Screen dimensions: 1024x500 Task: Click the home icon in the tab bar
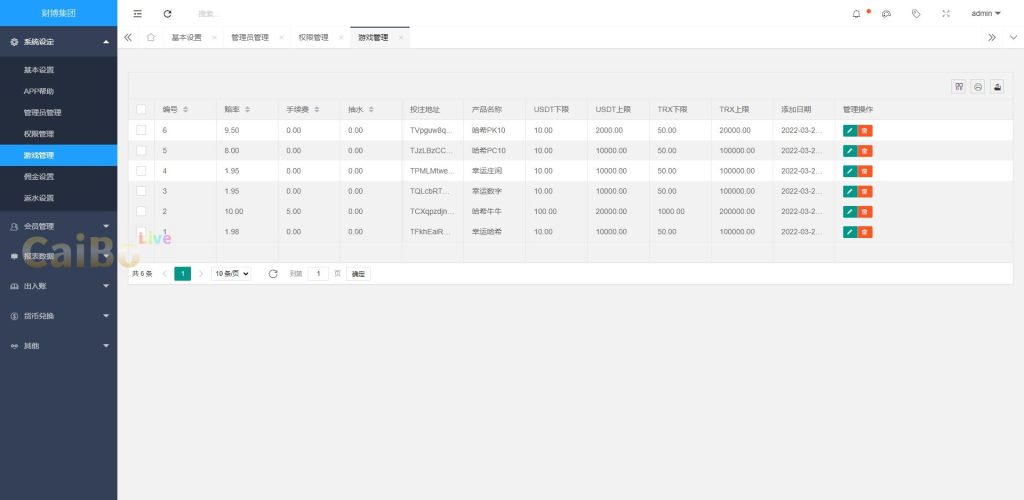[150, 37]
